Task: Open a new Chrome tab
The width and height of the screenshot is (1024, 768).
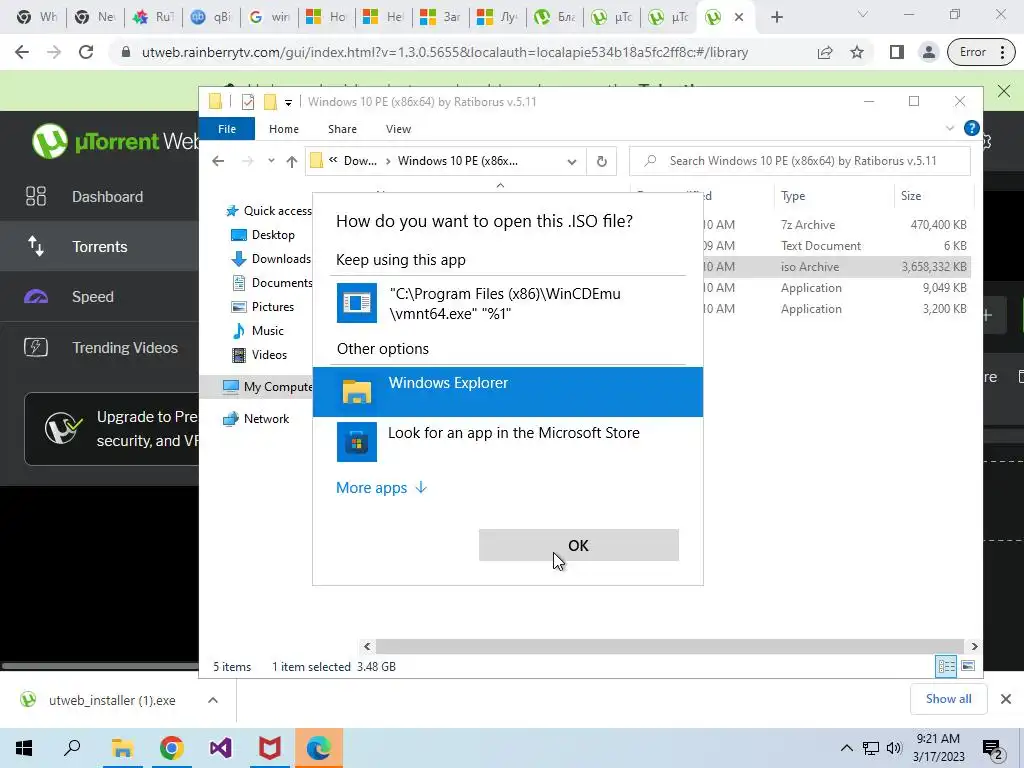Action: tap(776, 17)
